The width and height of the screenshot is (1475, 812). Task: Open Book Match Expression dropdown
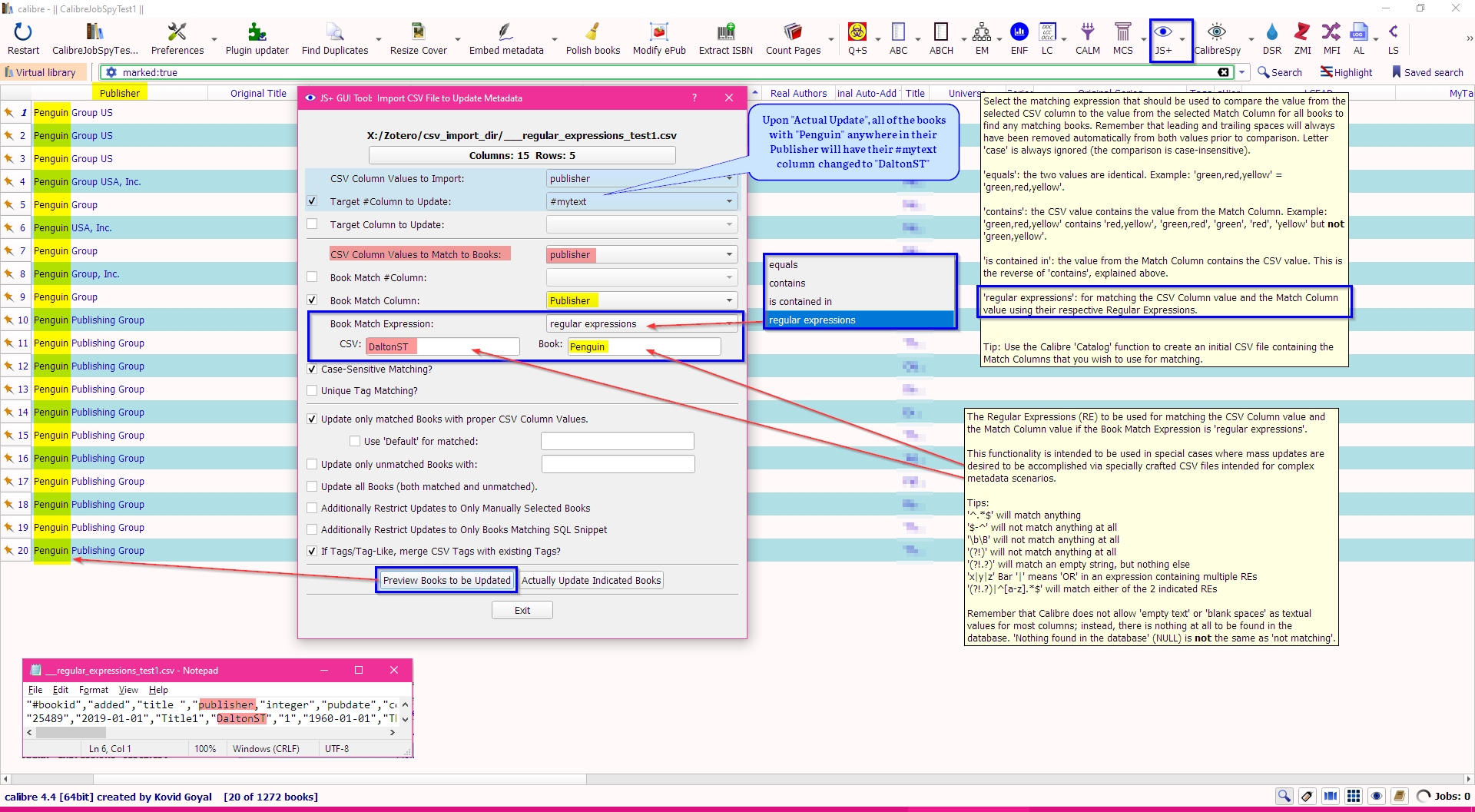coord(641,323)
